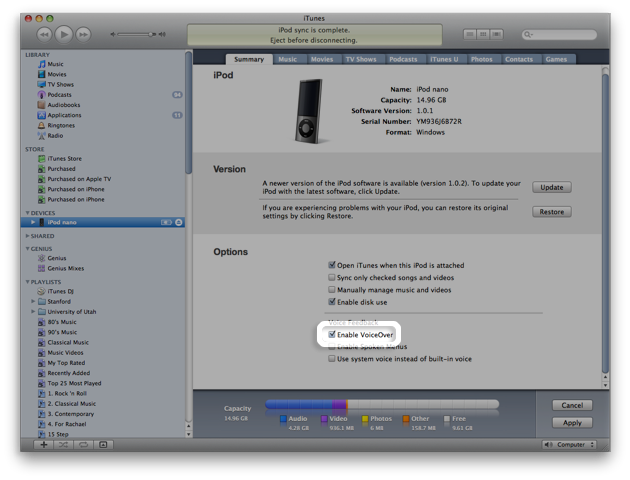
Task: Collapse the PLAYLISTS section
Action: tap(27, 282)
